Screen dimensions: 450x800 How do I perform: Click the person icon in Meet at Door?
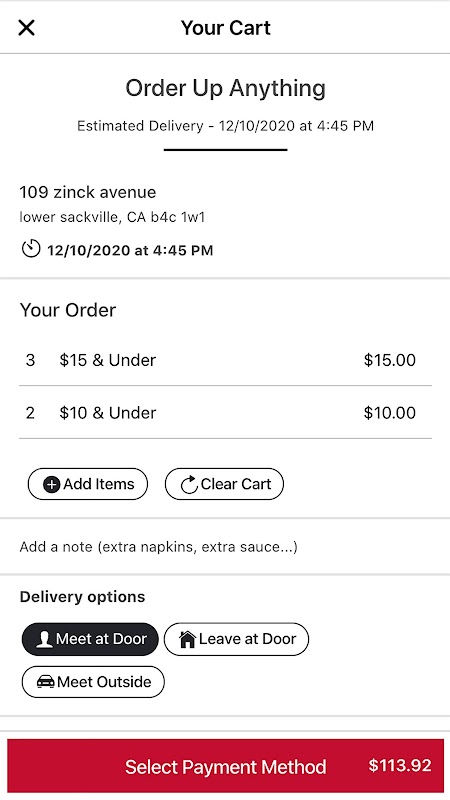click(44, 639)
